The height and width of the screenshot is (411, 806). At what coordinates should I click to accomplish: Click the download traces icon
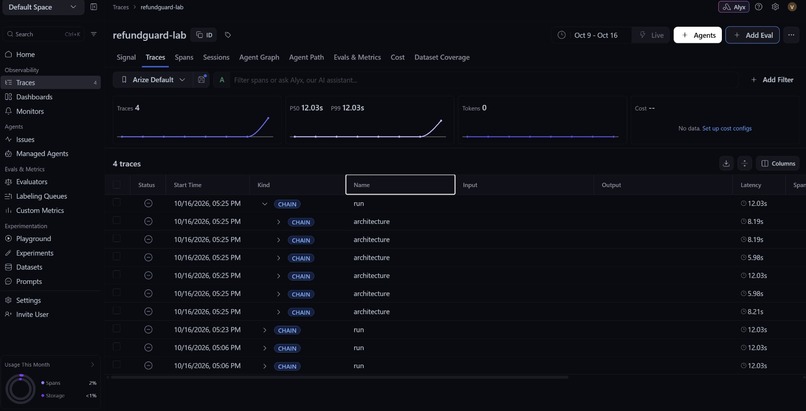726,163
